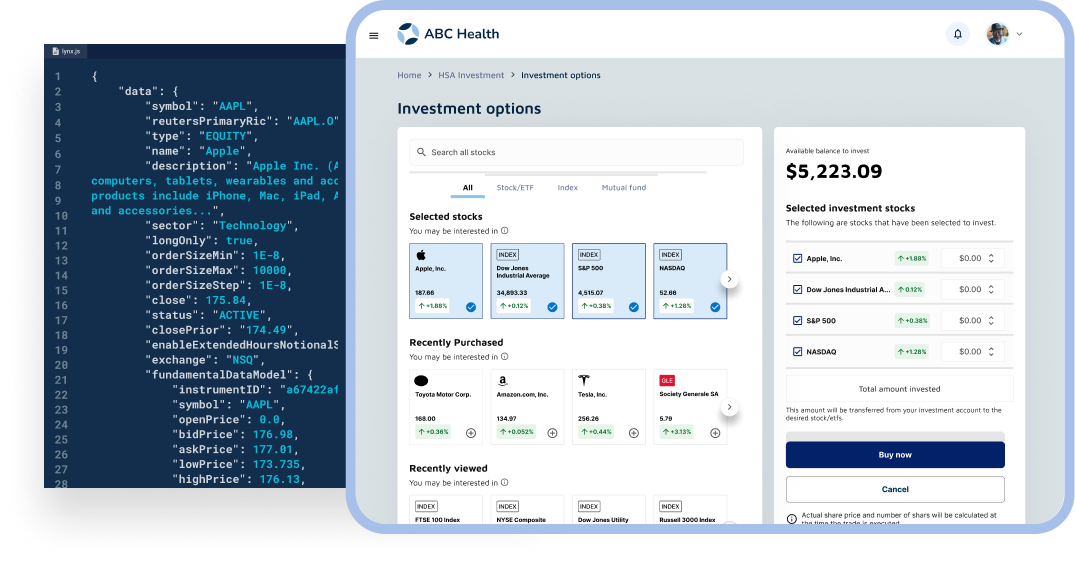Open the hamburger navigation menu
Viewport: 1075px width, 561px height.
coord(374,35)
